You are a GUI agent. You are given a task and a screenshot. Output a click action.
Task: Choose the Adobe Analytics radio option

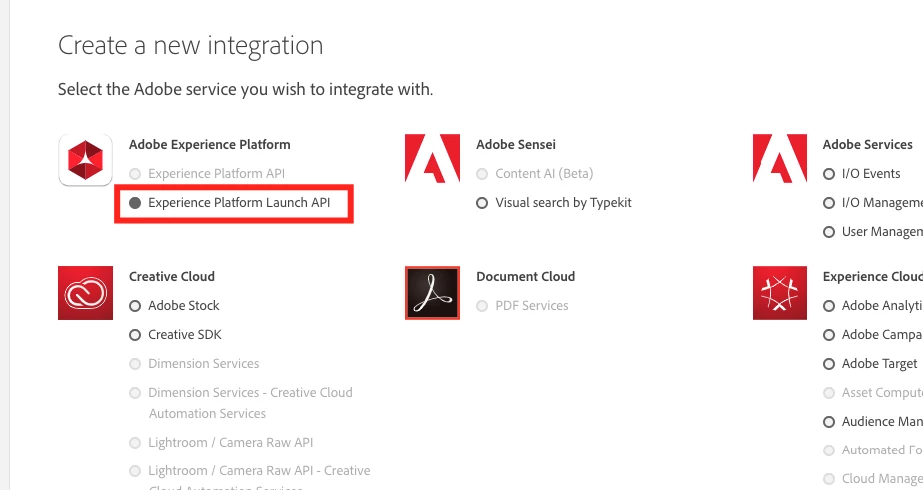[829, 306]
